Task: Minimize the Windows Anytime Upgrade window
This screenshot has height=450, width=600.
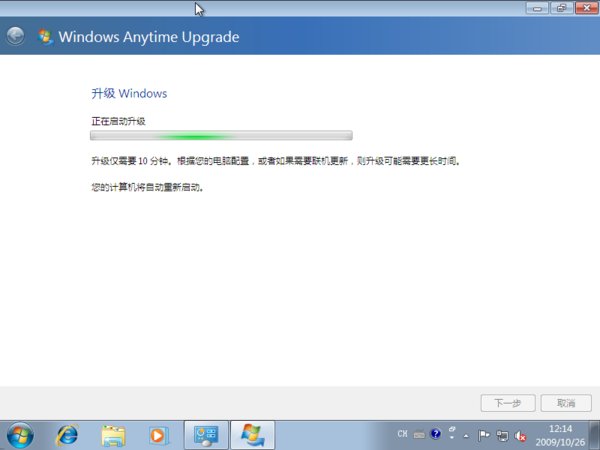Action: coord(537,8)
